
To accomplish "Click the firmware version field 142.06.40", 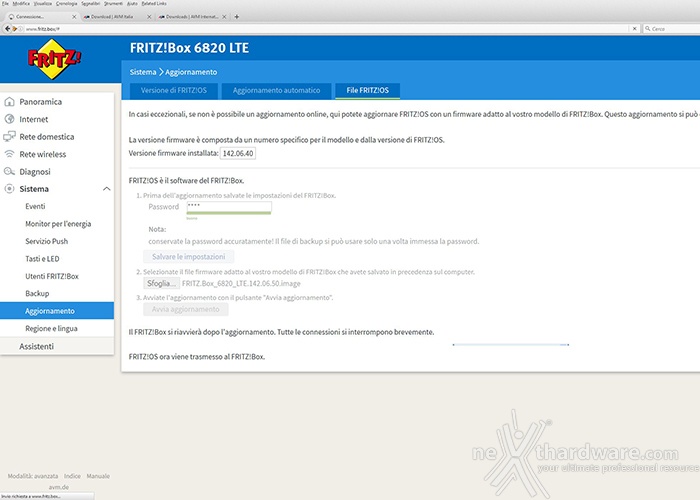I will tap(238, 153).
